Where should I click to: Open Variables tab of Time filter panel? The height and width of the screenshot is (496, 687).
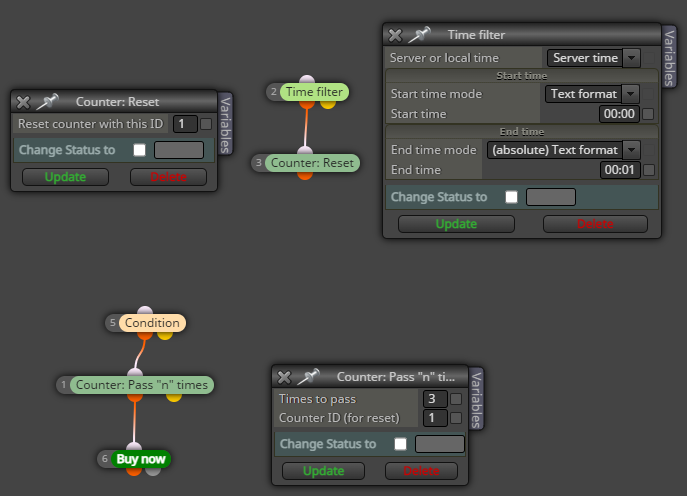pyautogui.click(x=669, y=57)
